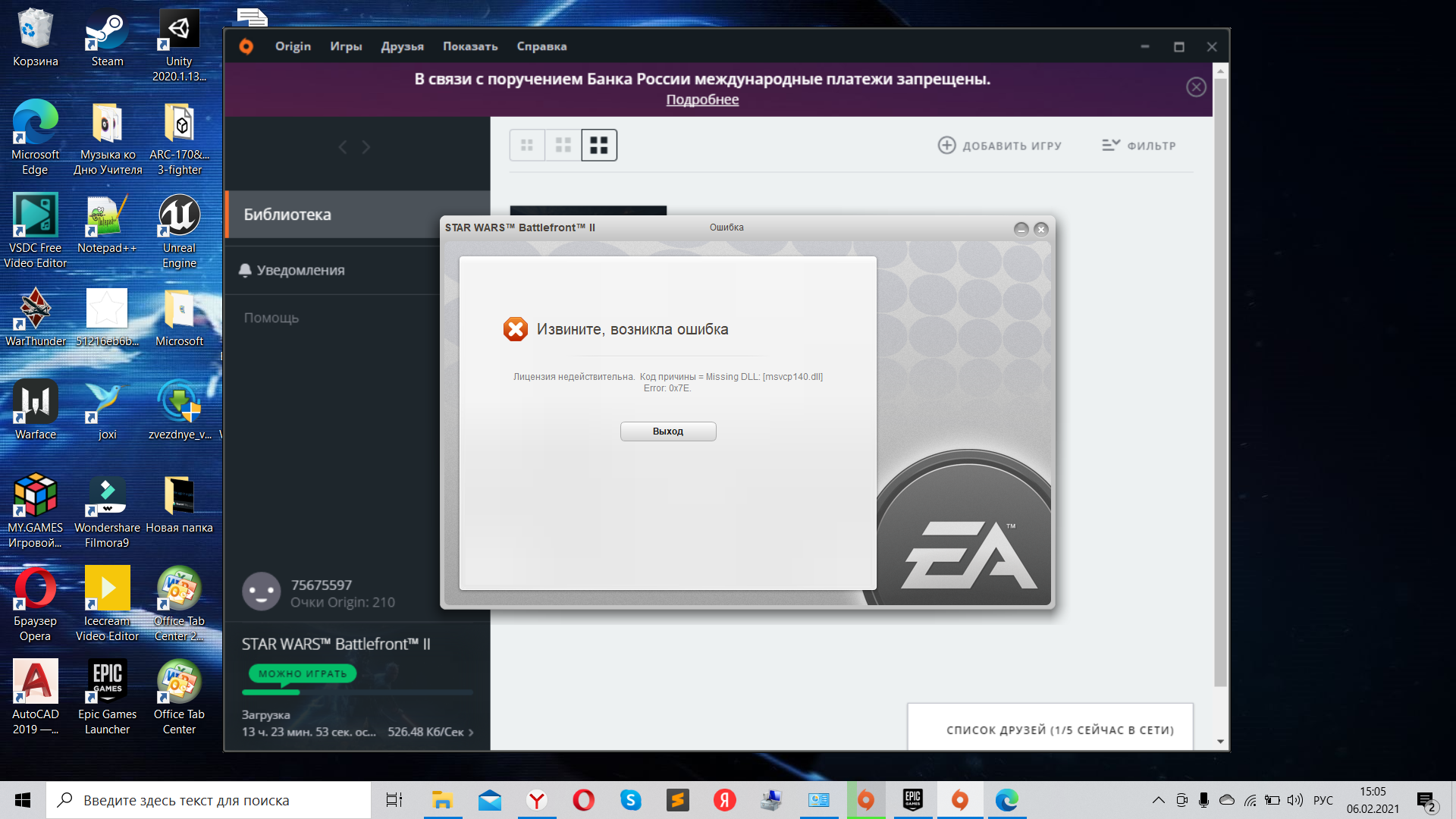Open the Игры menu
The width and height of the screenshot is (1456, 819).
(346, 46)
